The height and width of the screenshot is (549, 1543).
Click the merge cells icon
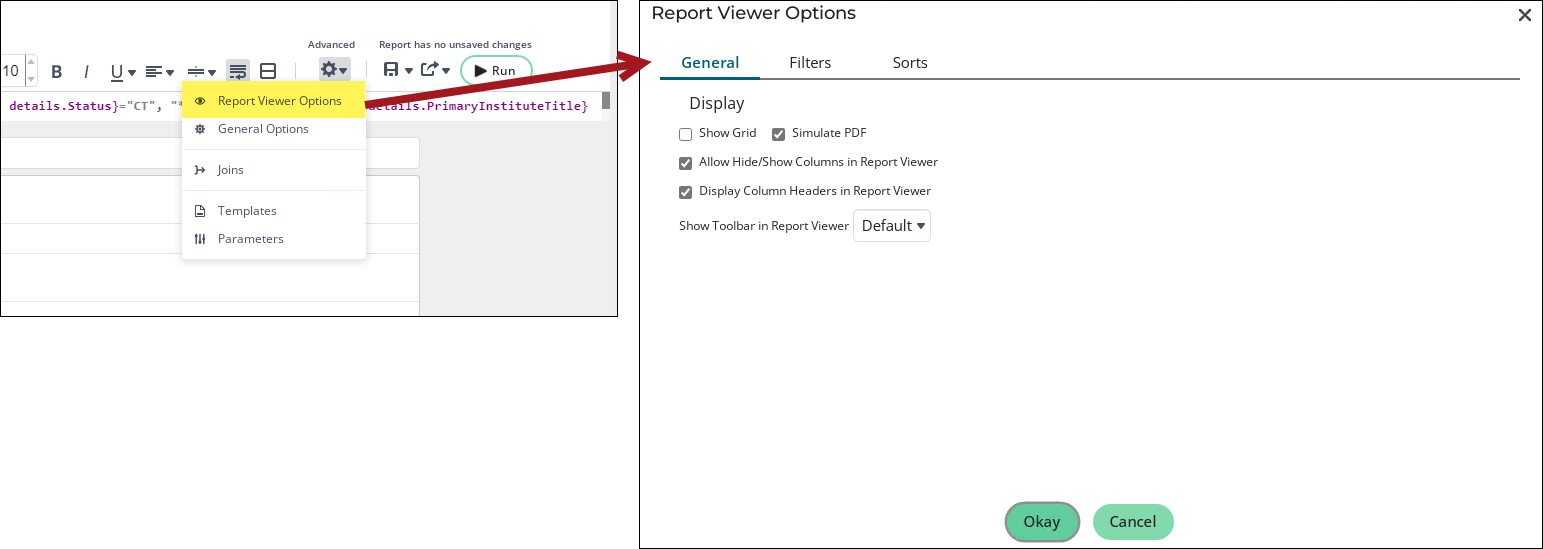[268, 71]
